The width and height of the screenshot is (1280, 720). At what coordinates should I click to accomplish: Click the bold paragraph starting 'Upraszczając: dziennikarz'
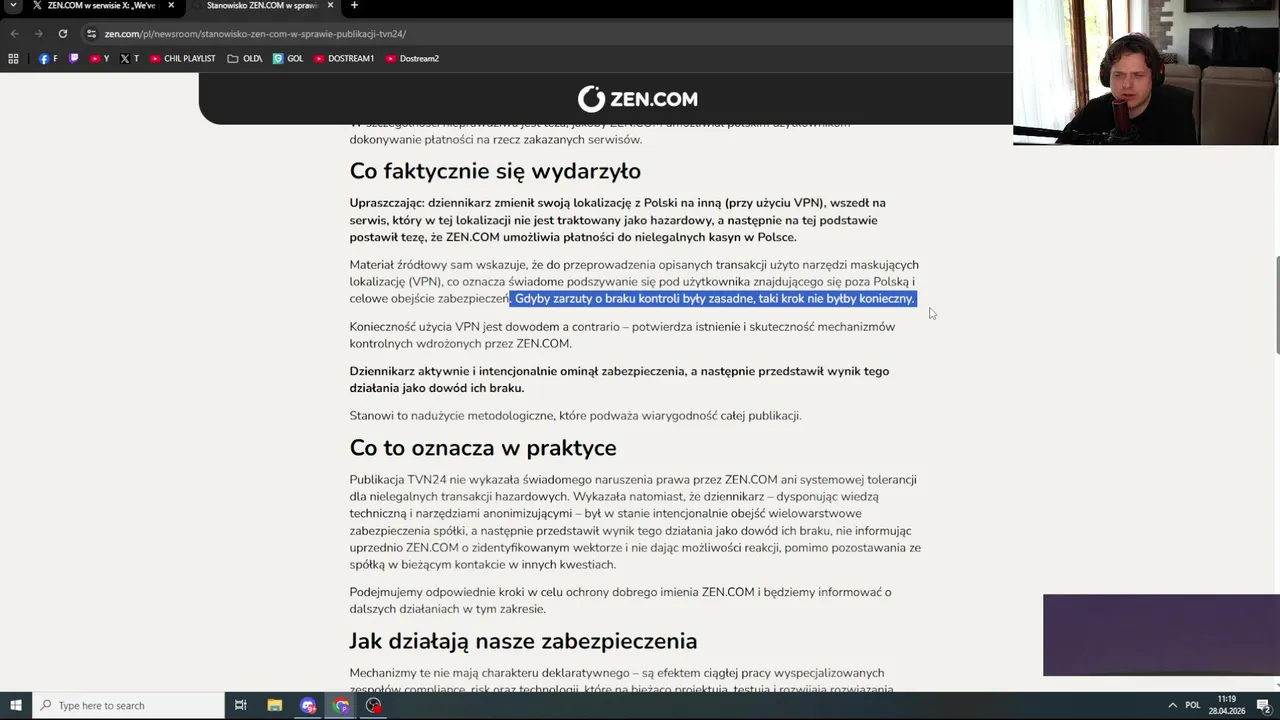[617, 220]
